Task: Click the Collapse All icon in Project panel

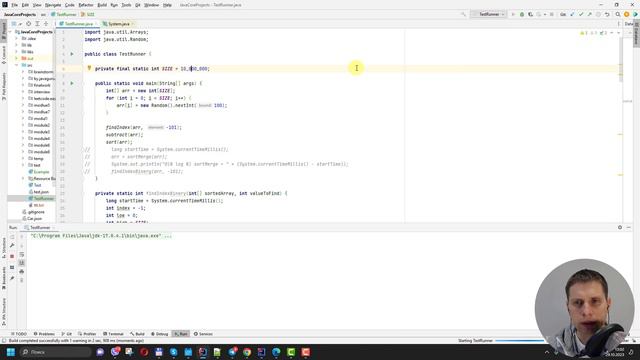Action: 46,24
